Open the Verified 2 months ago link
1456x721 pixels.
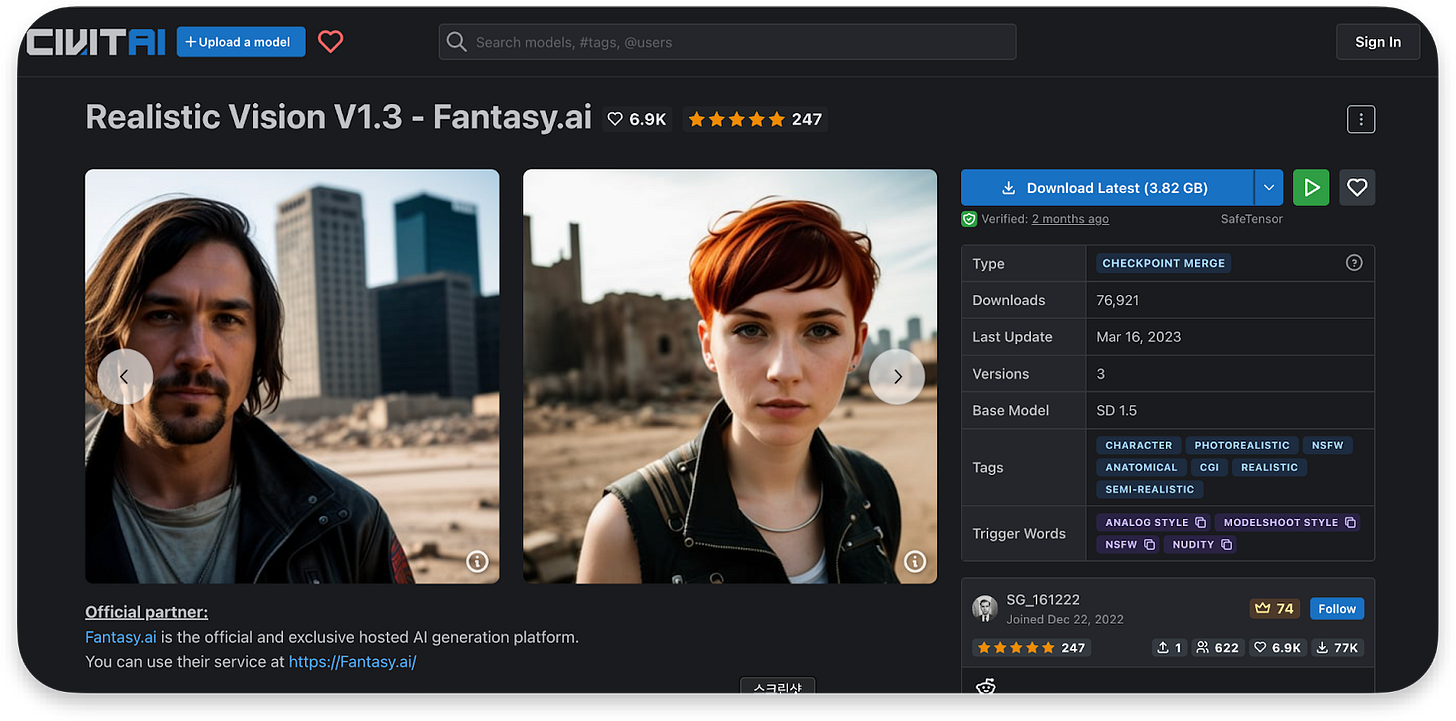pos(1070,219)
